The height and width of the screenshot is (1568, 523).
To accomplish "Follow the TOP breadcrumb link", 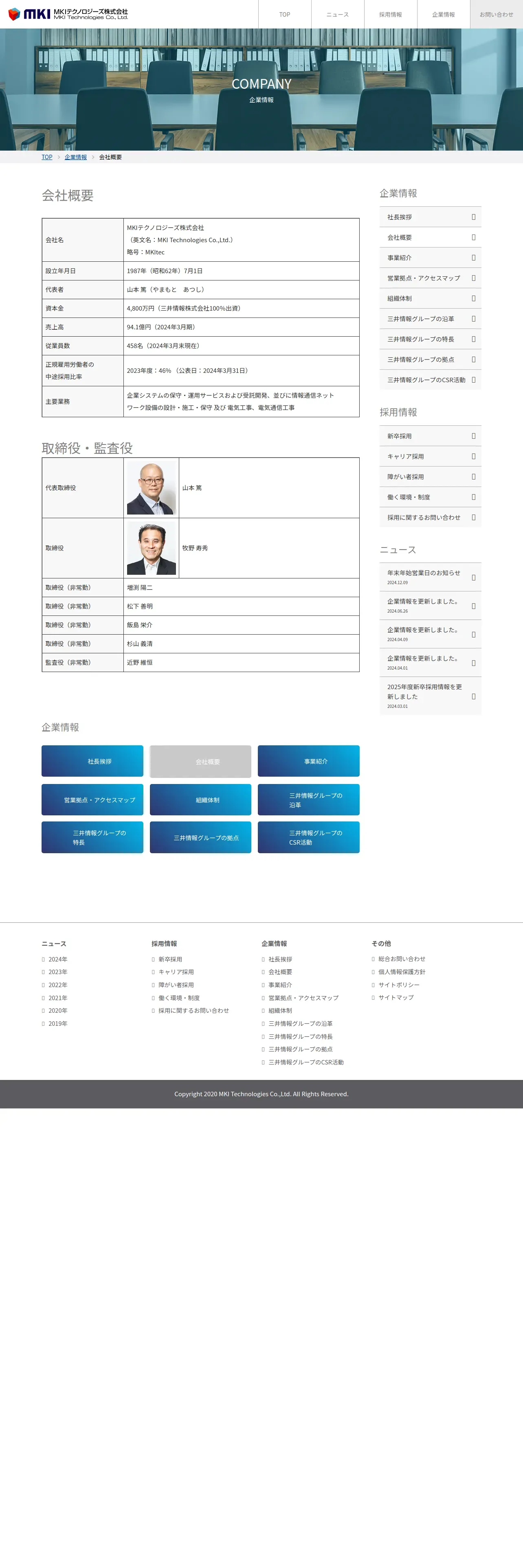I will (47, 157).
